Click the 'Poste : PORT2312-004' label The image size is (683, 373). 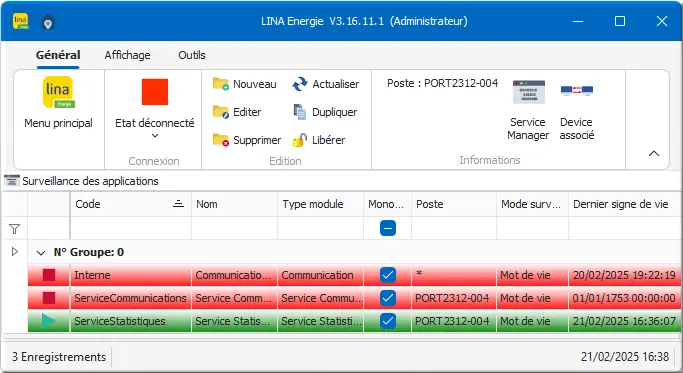(442, 83)
